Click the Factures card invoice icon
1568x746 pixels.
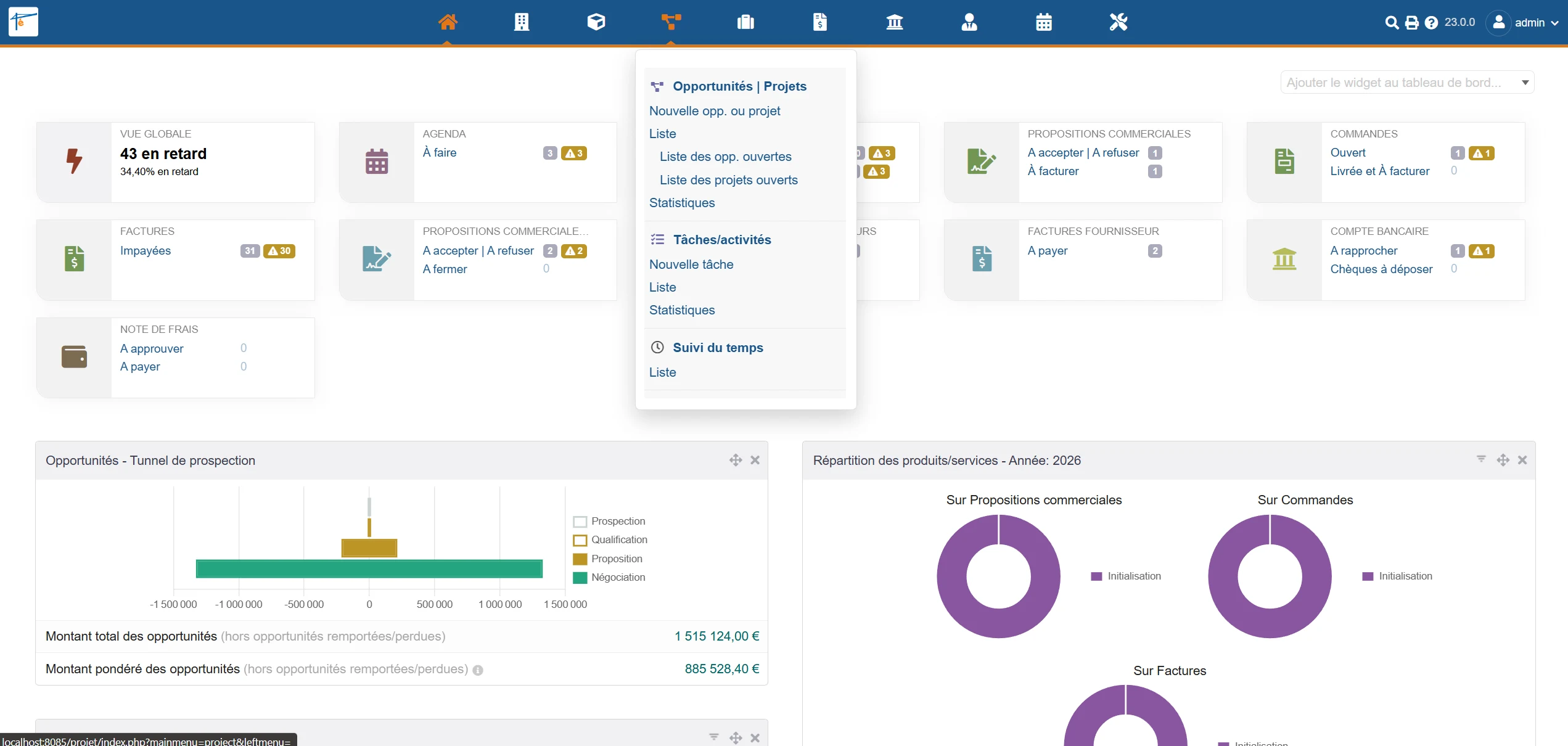[75, 259]
